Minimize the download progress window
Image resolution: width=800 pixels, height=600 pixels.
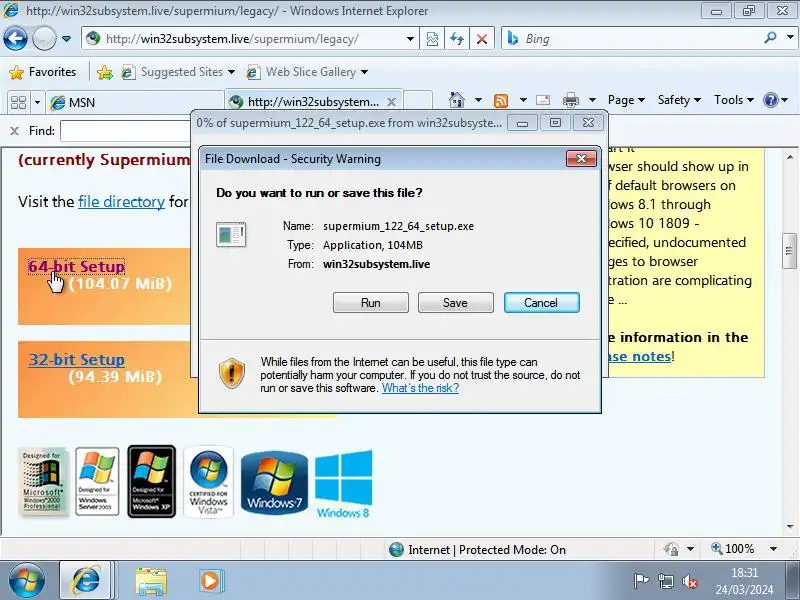(x=522, y=122)
